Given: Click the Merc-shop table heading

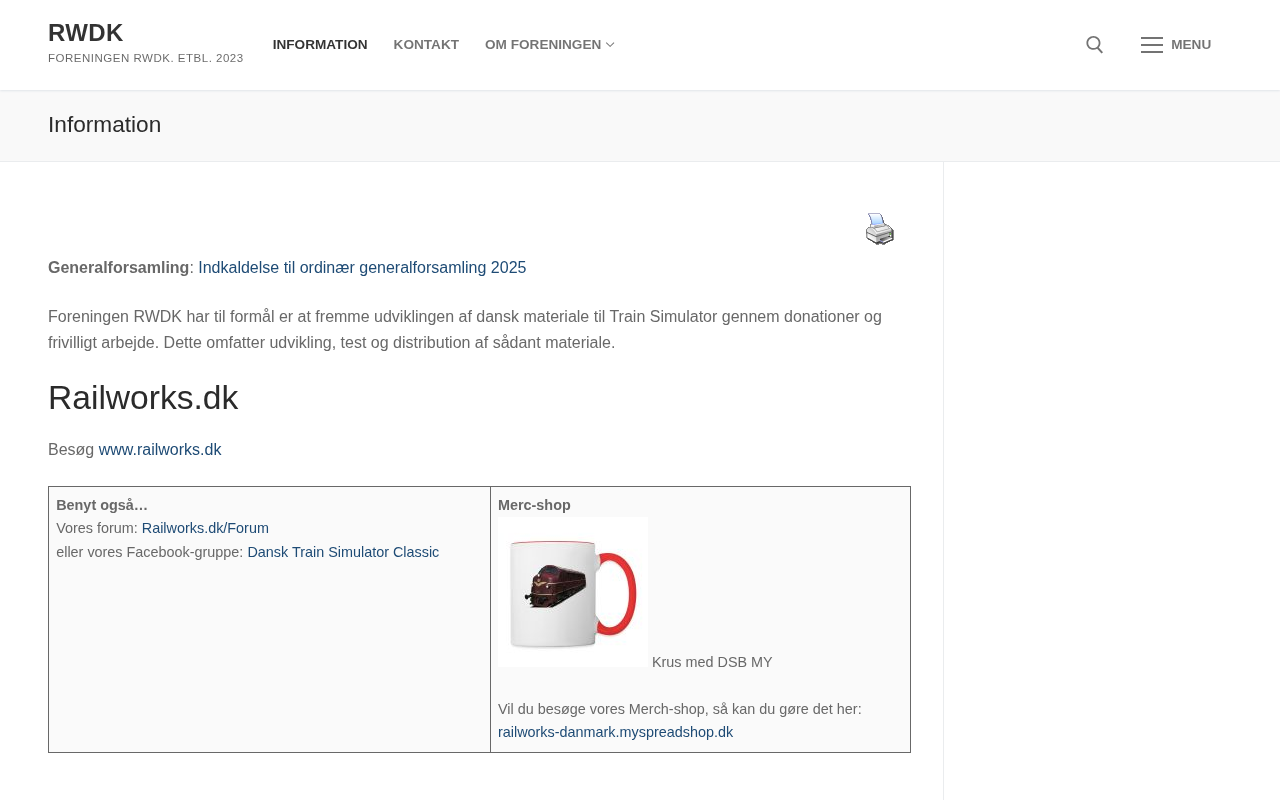Looking at the screenshot, I should (x=534, y=505).
